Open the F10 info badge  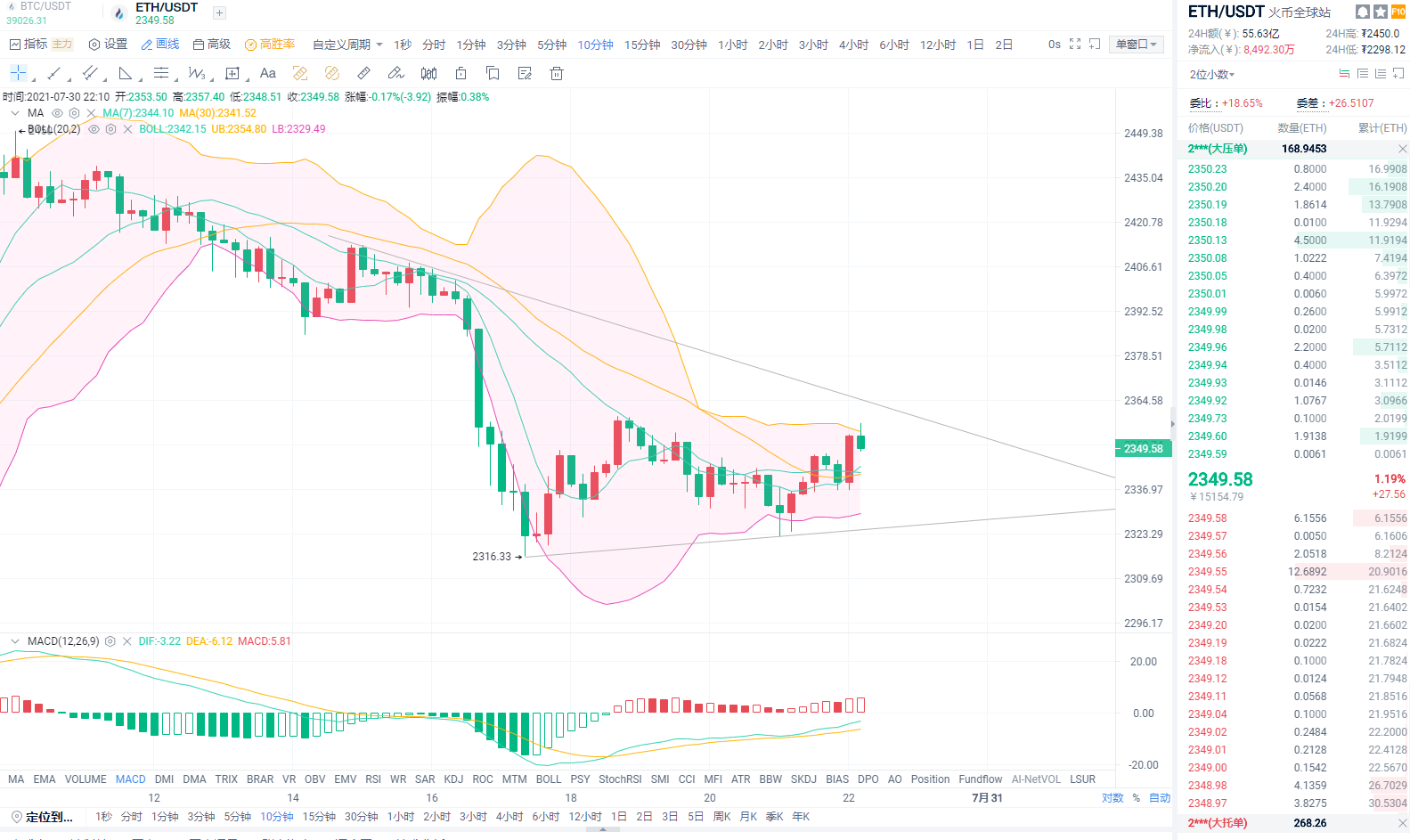[1398, 12]
